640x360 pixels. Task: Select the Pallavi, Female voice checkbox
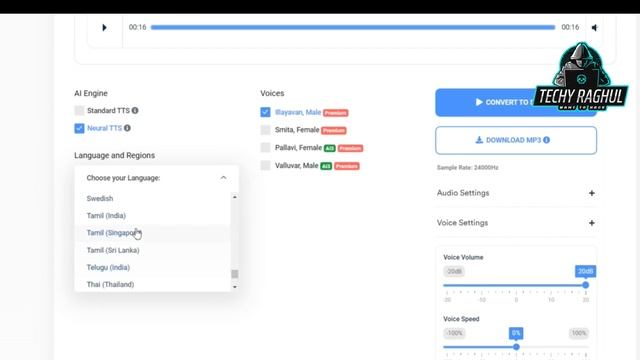pyautogui.click(x=265, y=148)
